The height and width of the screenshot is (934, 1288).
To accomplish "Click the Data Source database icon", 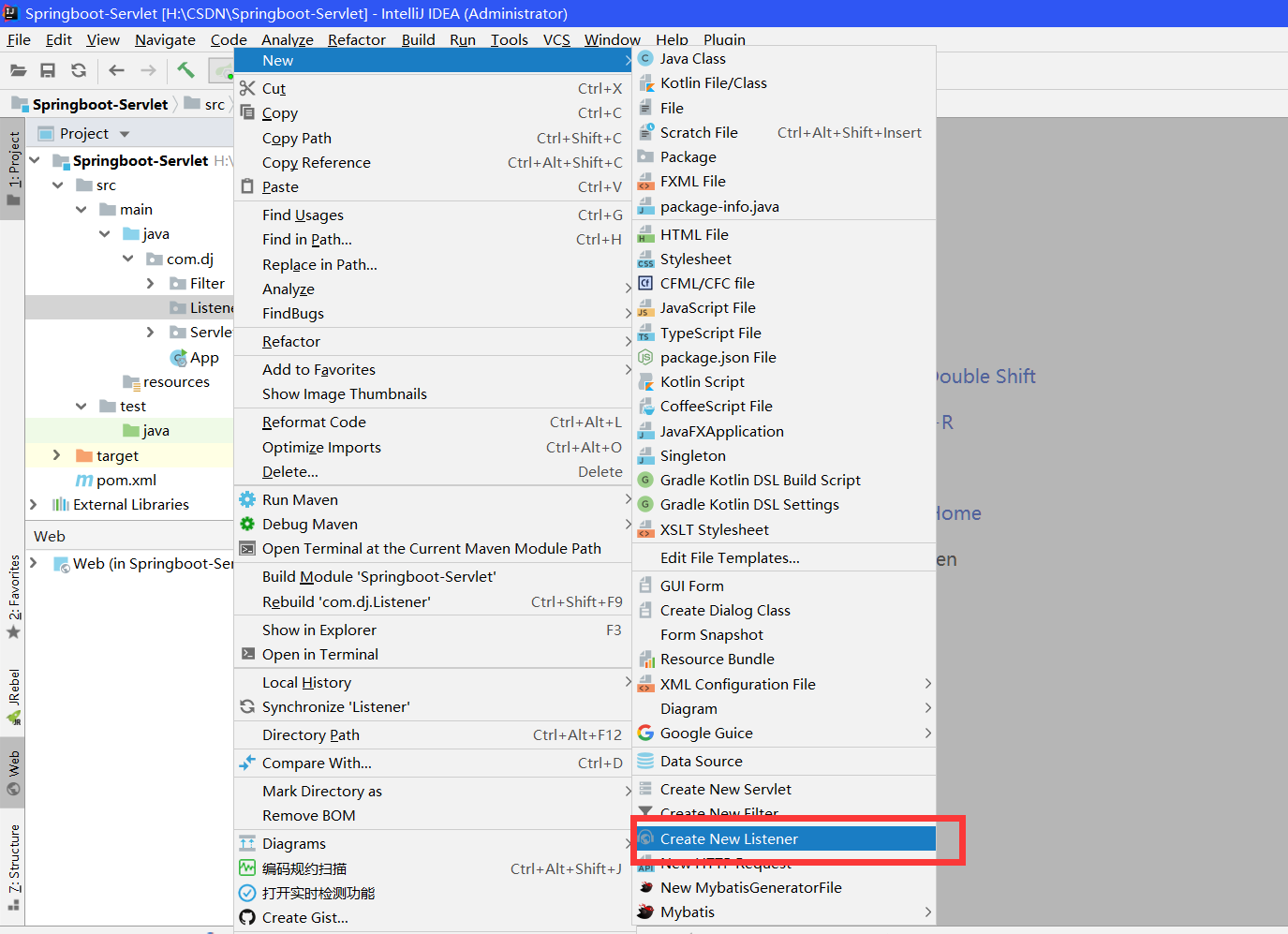I will click(645, 761).
